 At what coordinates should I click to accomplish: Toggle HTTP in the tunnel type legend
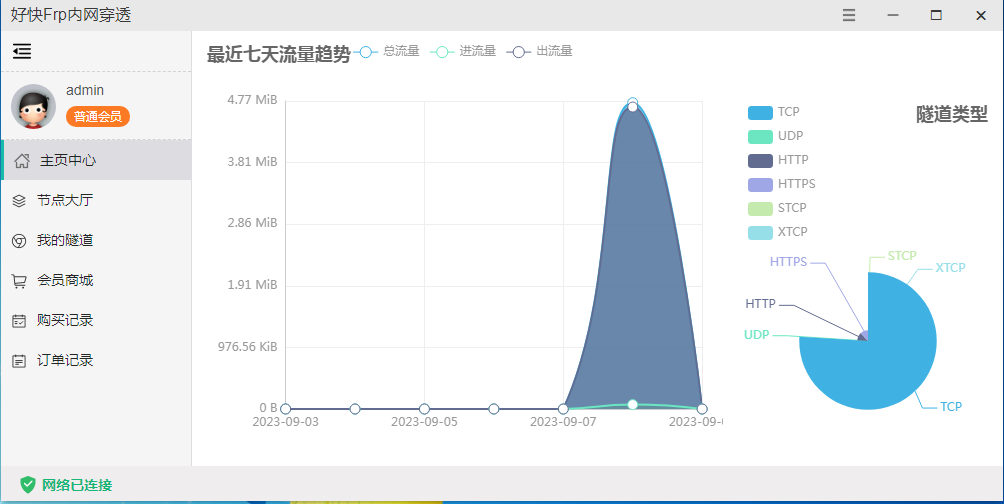(778, 160)
